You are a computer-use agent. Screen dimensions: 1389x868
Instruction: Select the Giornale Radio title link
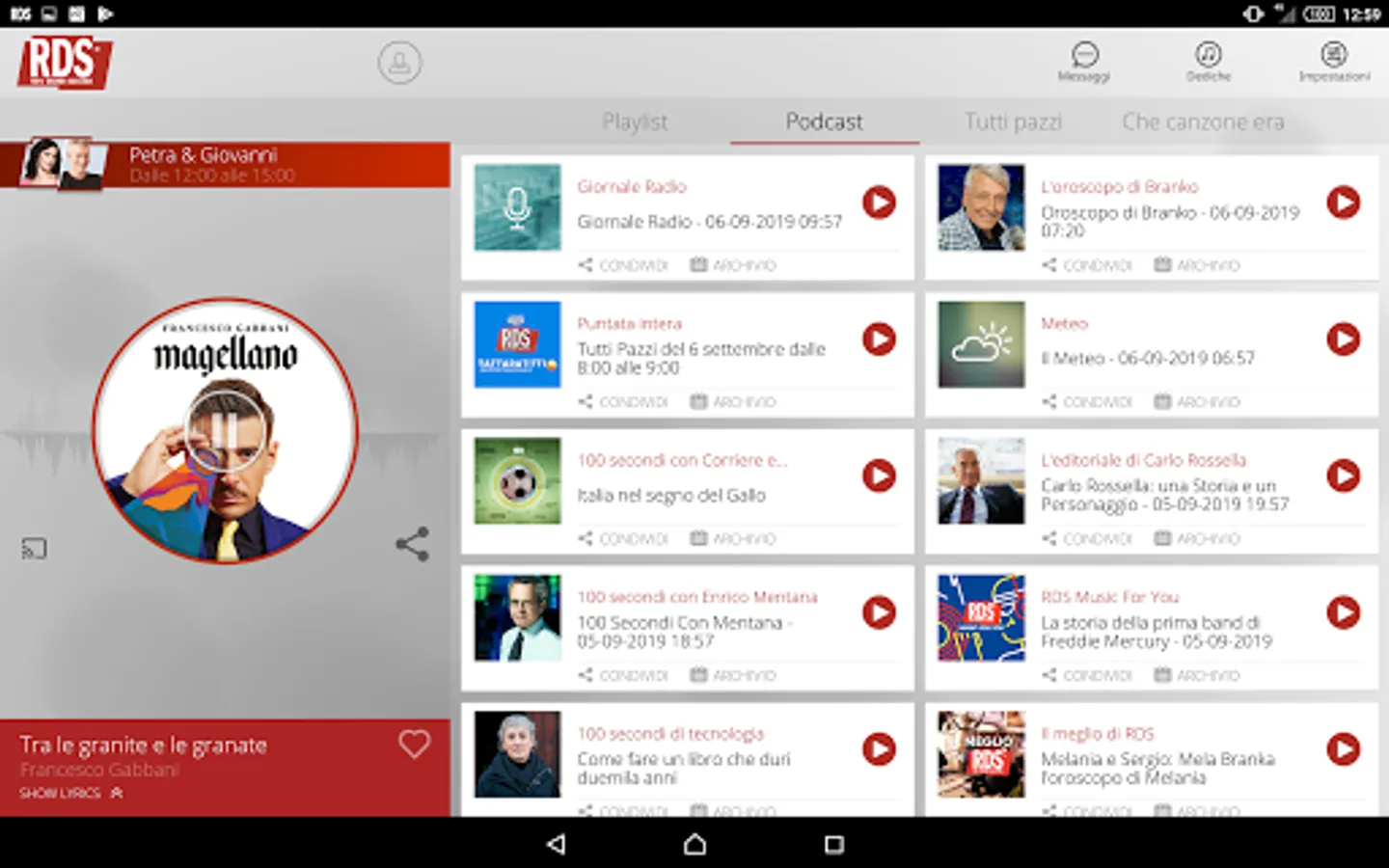[x=632, y=187]
